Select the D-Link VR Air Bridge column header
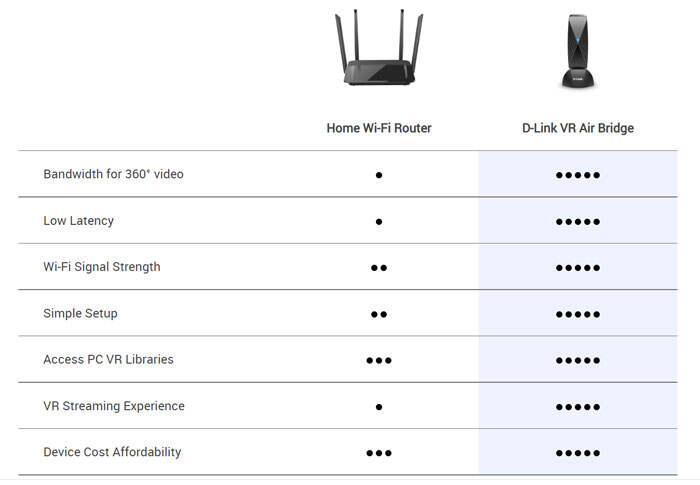Image resolution: width=700 pixels, height=485 pixels. (x=578, y=128)
